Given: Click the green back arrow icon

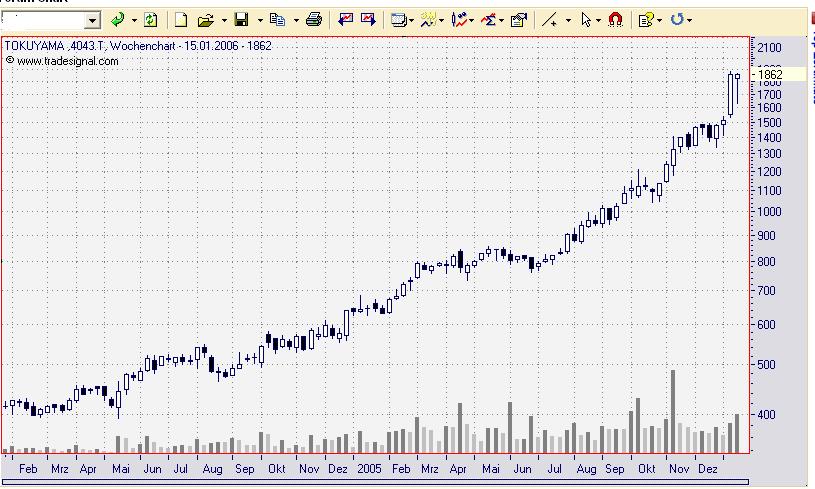Looking at the screenshot, I should (x=118, y=20).
